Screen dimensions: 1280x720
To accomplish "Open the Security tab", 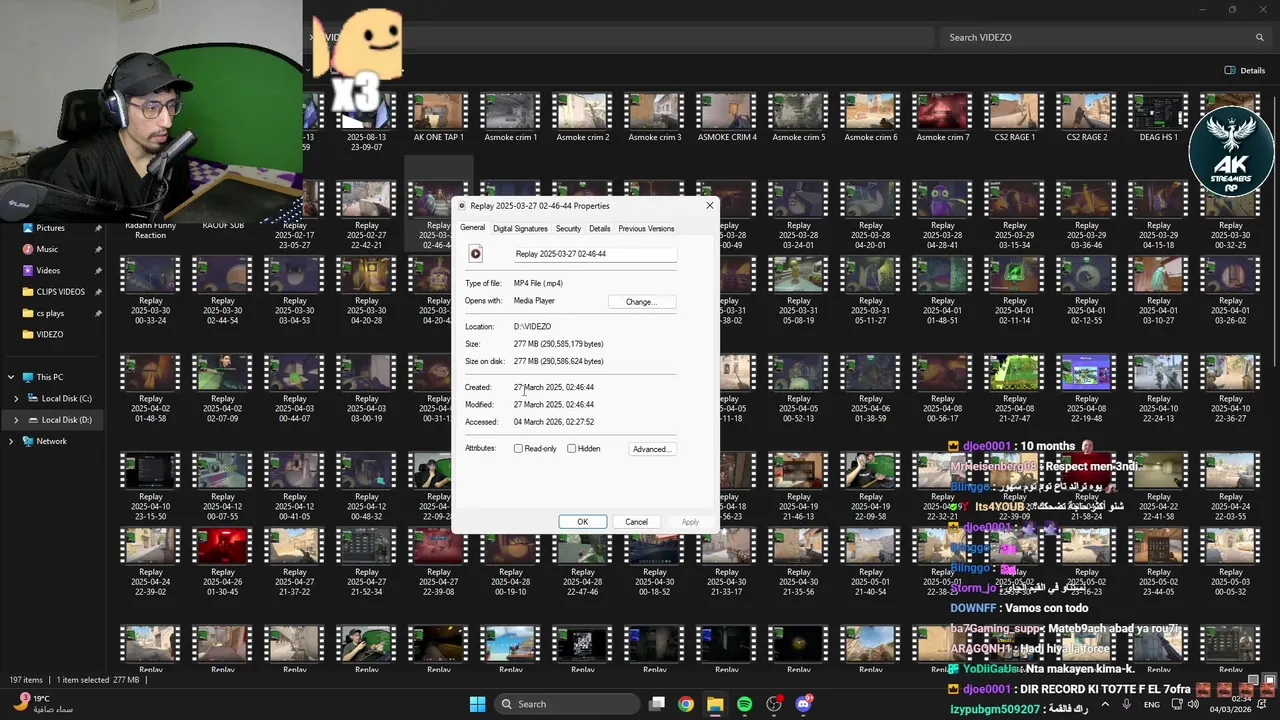I will click(x=568, y=228).
